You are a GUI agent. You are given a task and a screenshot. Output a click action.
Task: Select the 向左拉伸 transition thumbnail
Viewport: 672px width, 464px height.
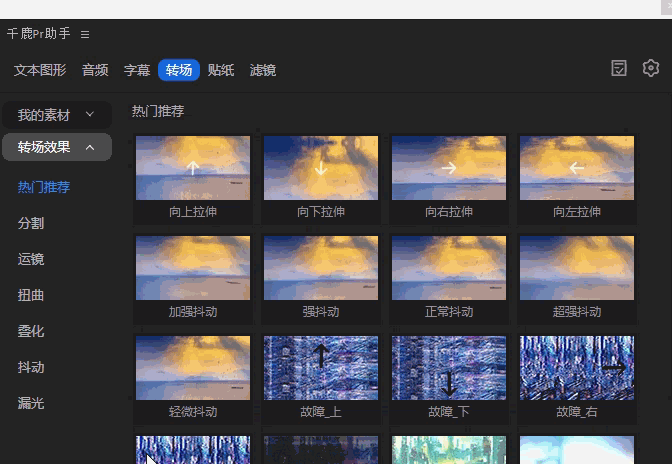(577, 168)
